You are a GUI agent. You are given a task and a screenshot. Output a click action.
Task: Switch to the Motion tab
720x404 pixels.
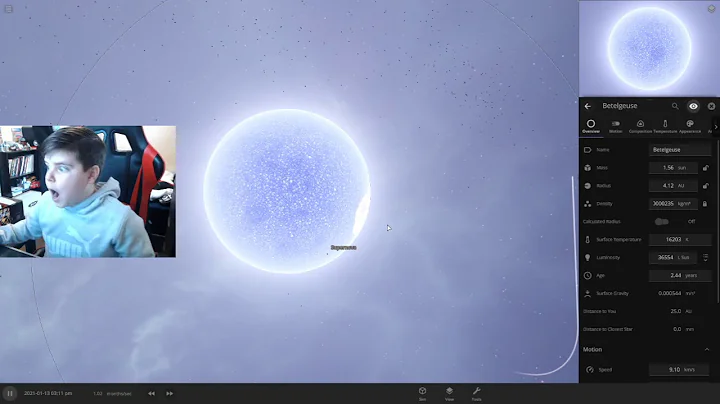coord(615,126)
